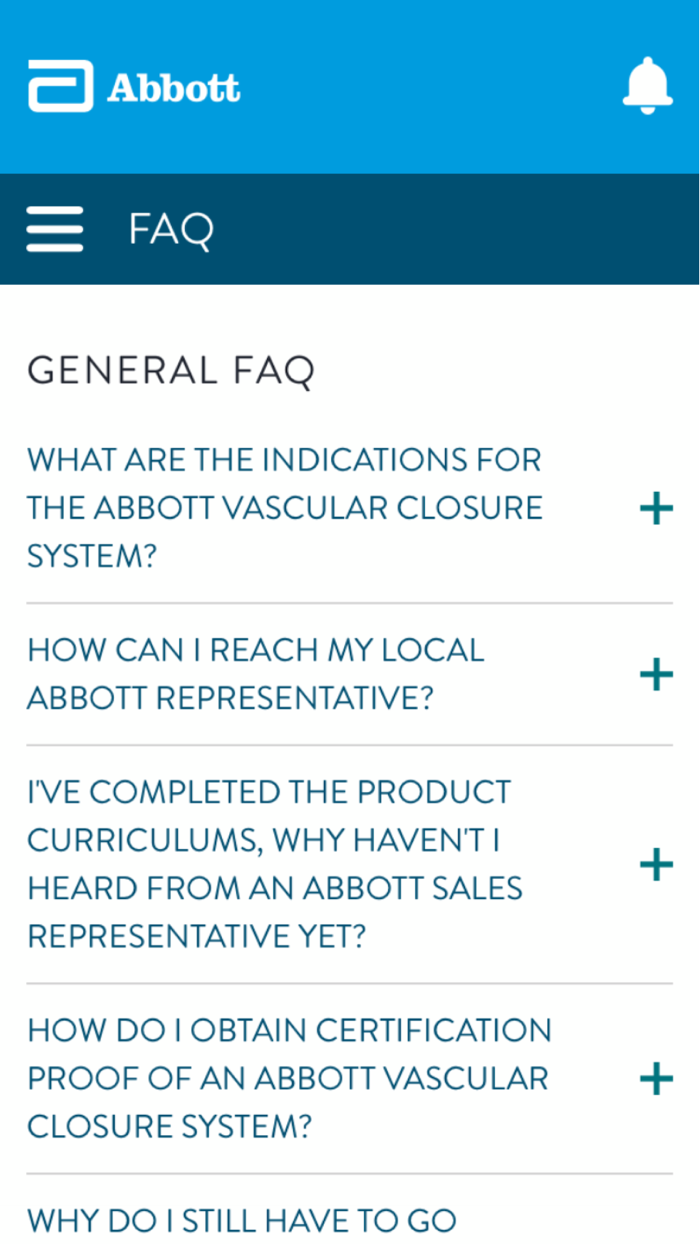The image size is (700, 1244).
Task: Click the FAQ header title
Action: 171,228
